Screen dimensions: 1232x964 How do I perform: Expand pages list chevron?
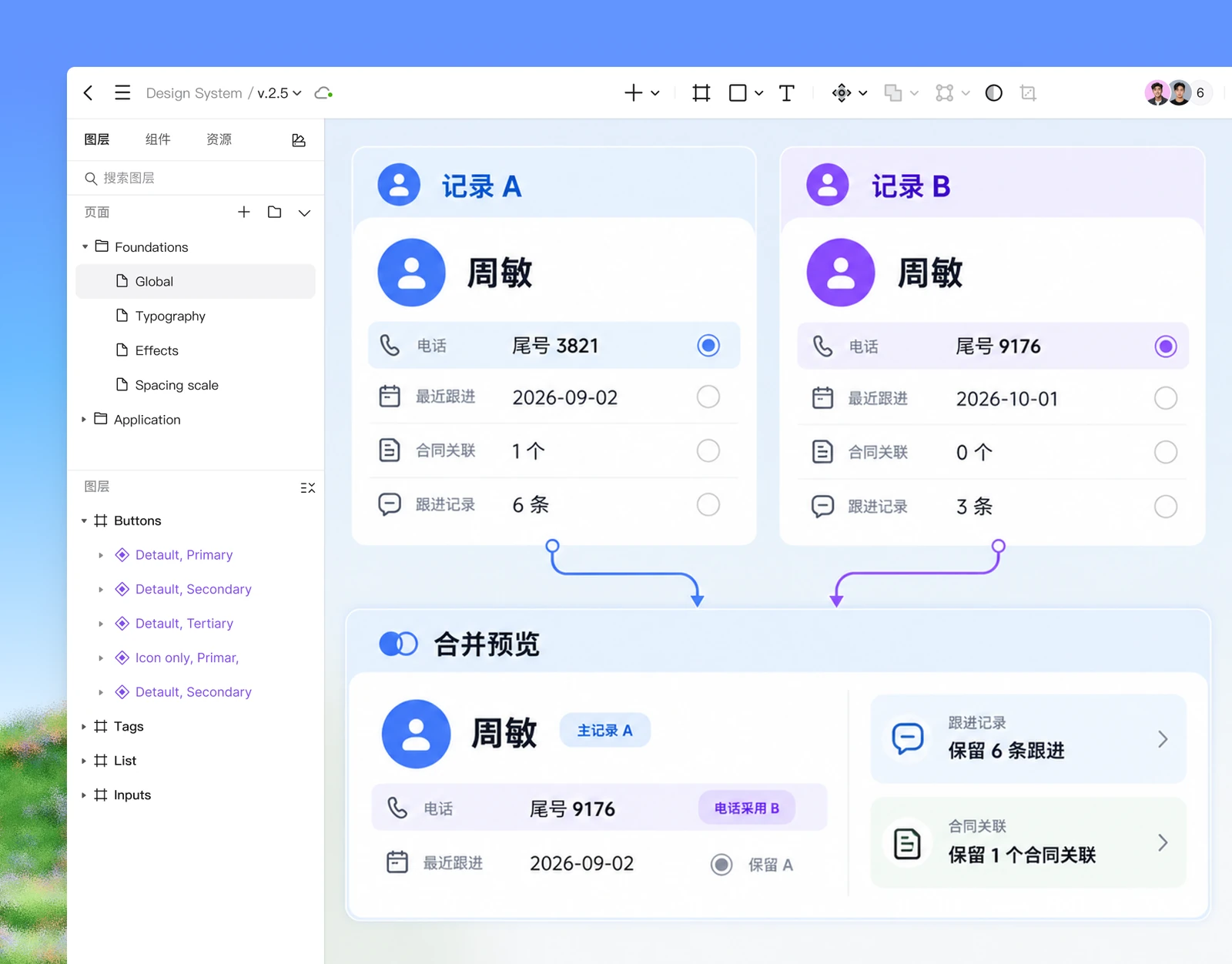pyautogui.click(x=305, y=213)
